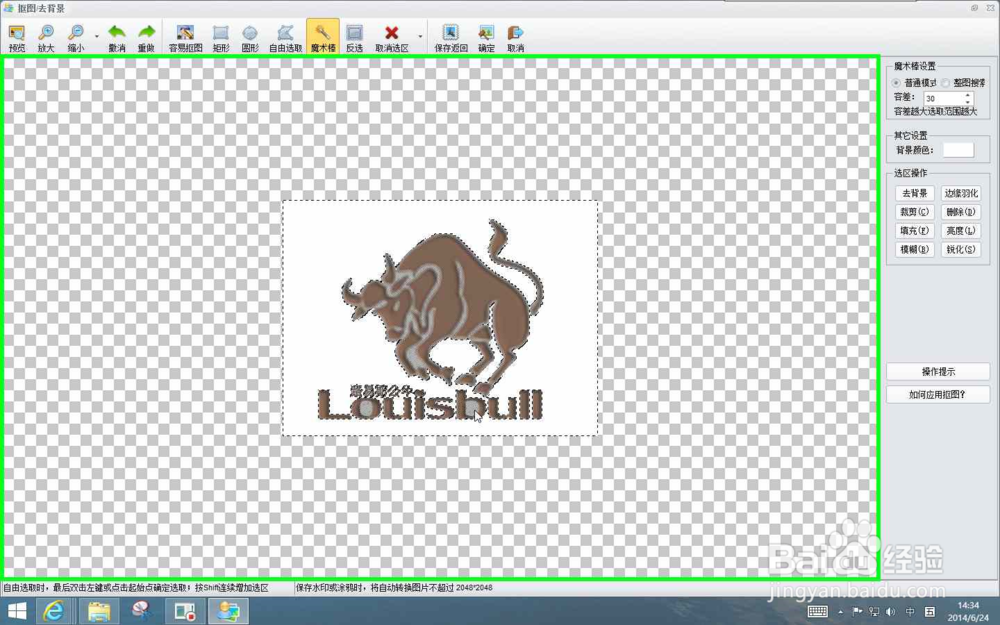Click the 容差 tolerance value field
This screenshot has width=1000, height=625.
coord(943,98)
